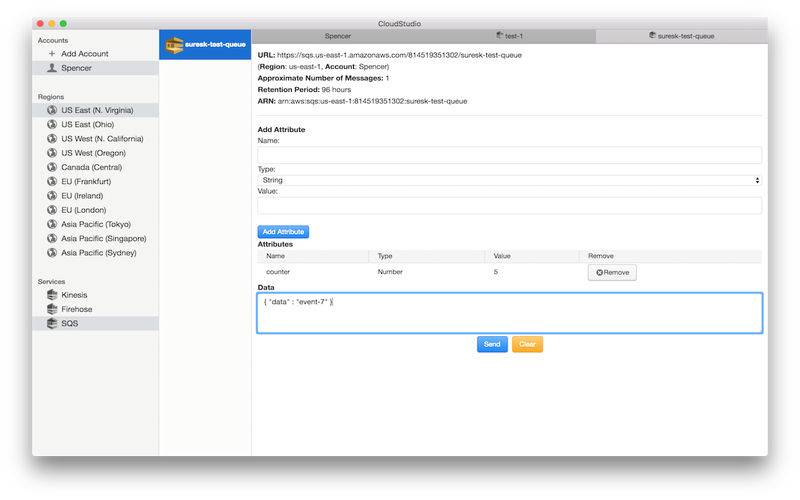Click the SQS service icon
Screen dimensions: 800x500
[52, 323]
